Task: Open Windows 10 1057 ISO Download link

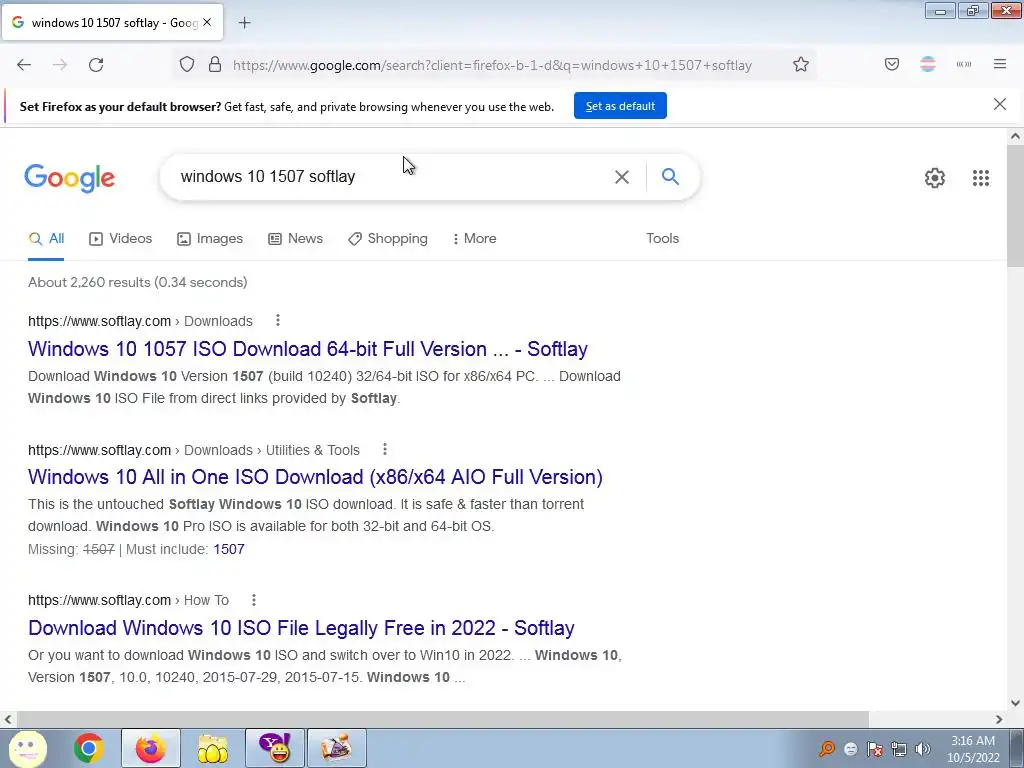Action: point(308,349)
